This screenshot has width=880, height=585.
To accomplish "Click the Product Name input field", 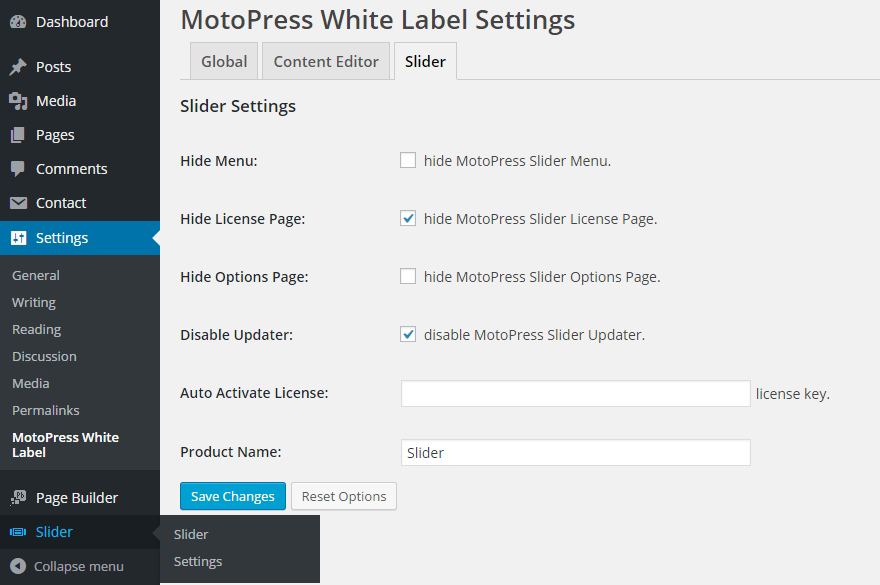I will (576, 453).
